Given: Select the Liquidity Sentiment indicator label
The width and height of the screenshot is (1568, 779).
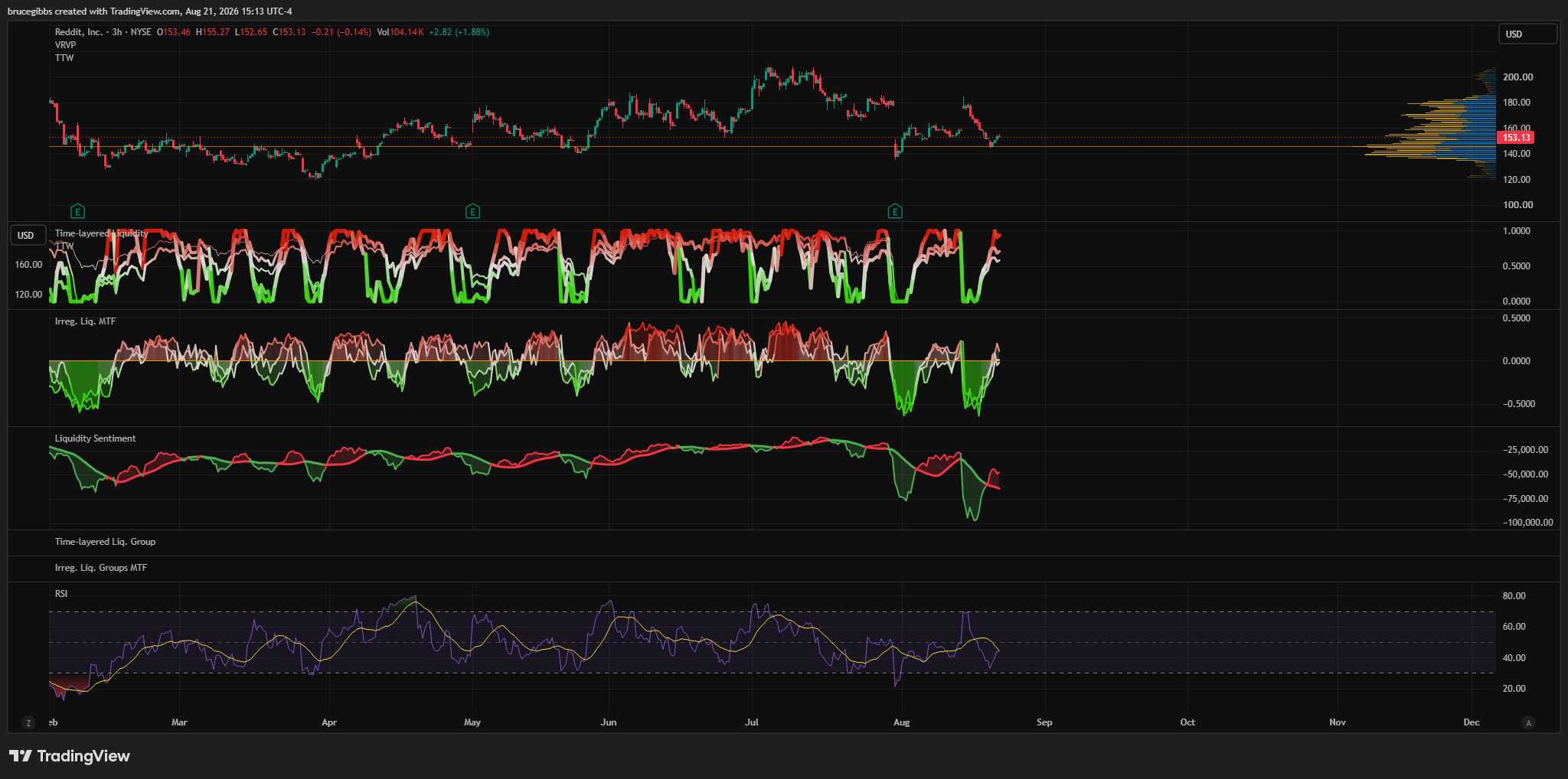Looking at the screenshot, I should pos(95,438).
